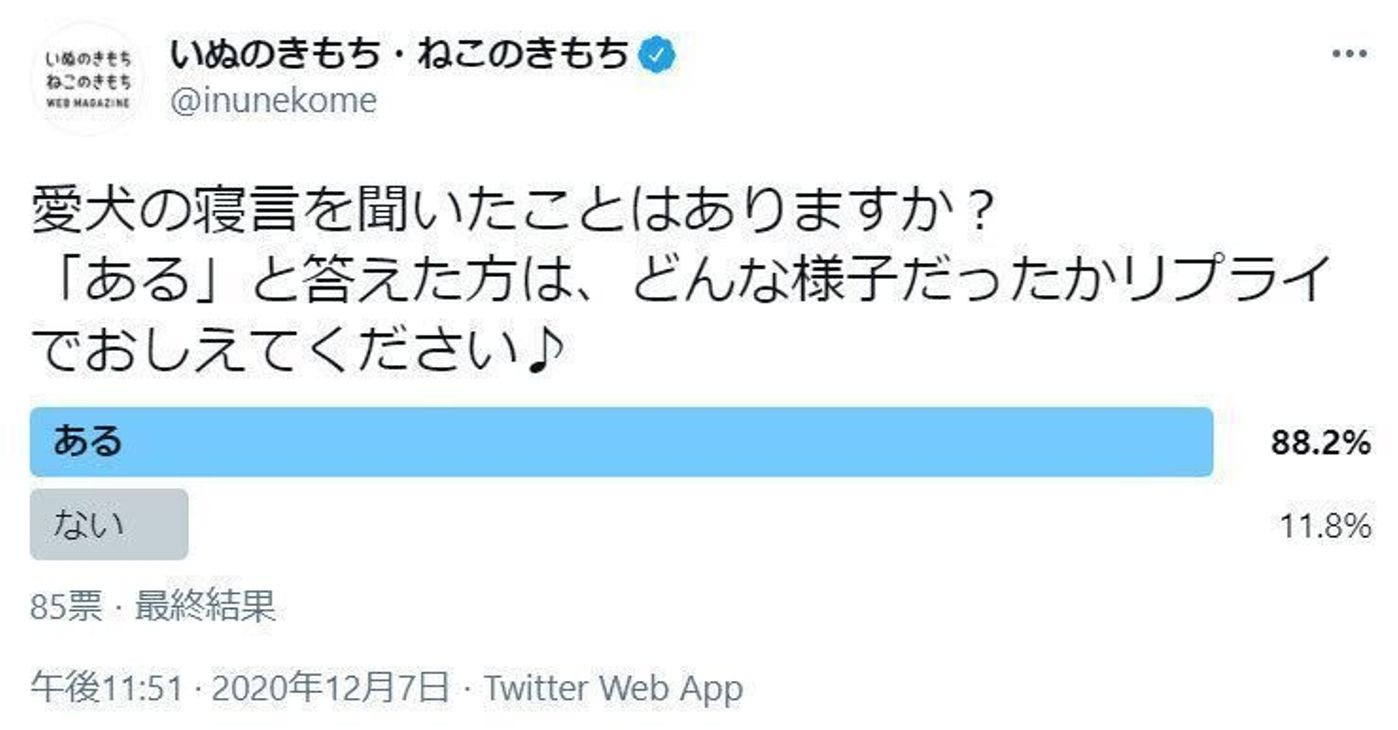Click the 最終結果 final results label
The height and width of the screenshot is (730, 1398).
205,607
